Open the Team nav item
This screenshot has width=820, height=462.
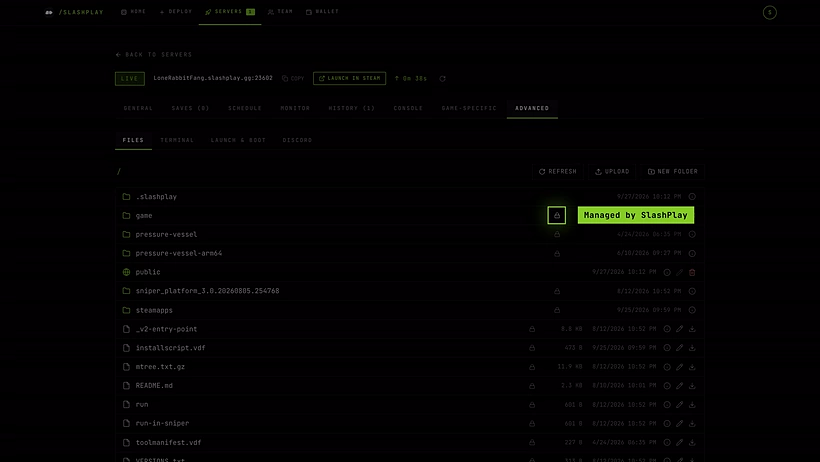280,12
